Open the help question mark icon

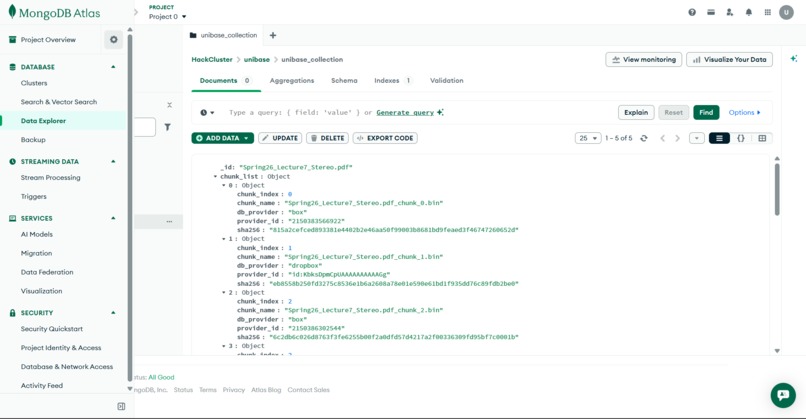click(x=692, y=12)
